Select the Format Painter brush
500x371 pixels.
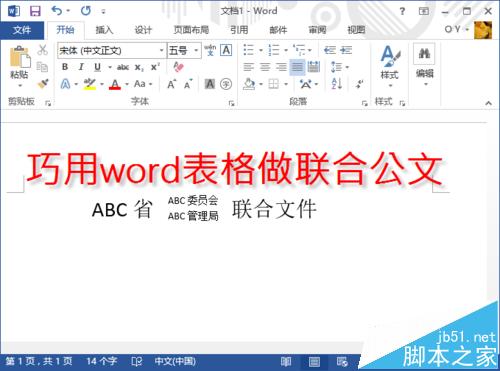pos(43,84)
